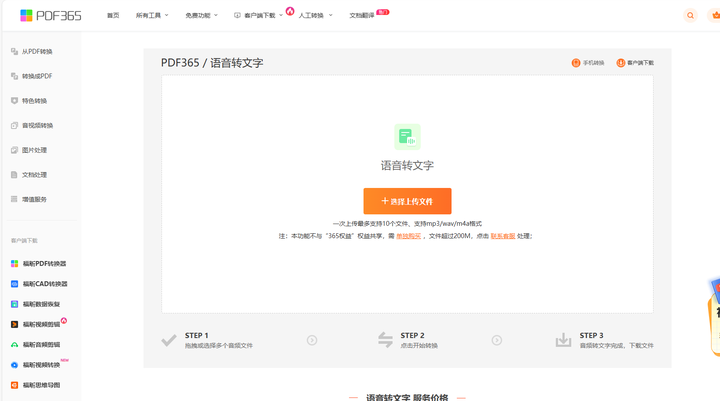Open 福昕CAD转换器 download link
This screenshot has height=401, width=720.
(x=45, y=284)
